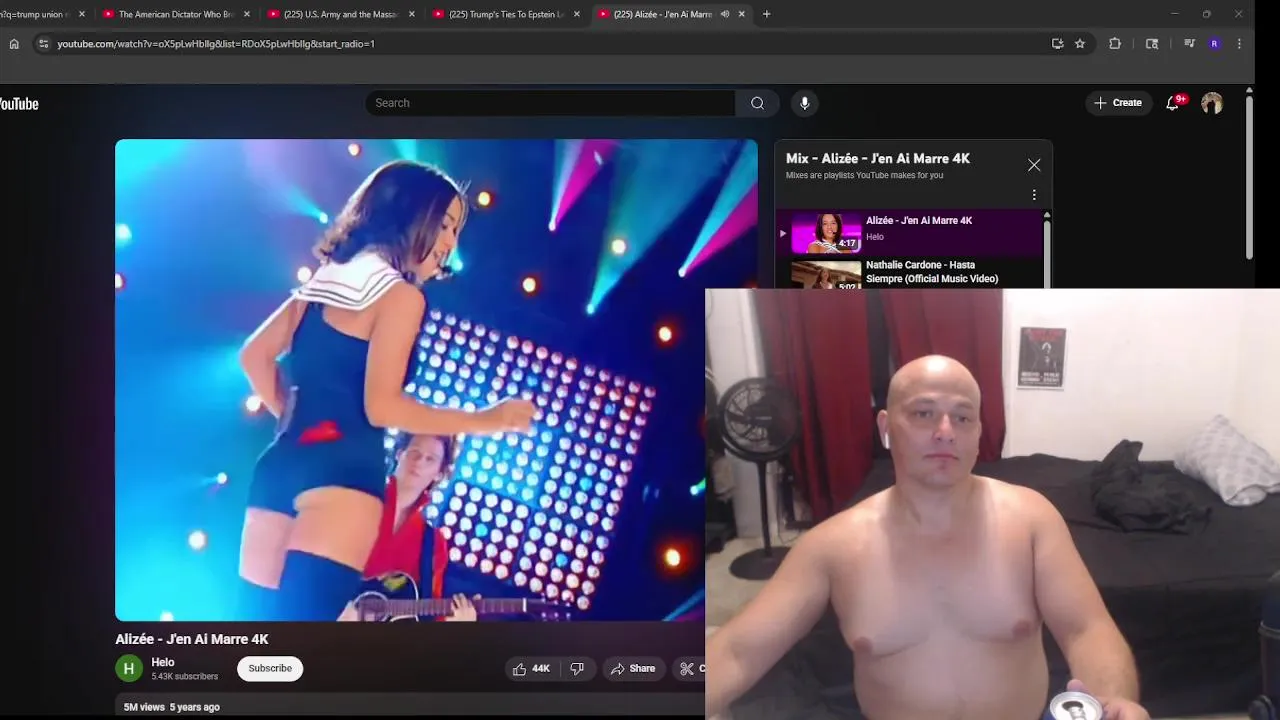
Task: Open the YouTube account avatar menu
Action: pyautogui.click(x=1212, y=103)
